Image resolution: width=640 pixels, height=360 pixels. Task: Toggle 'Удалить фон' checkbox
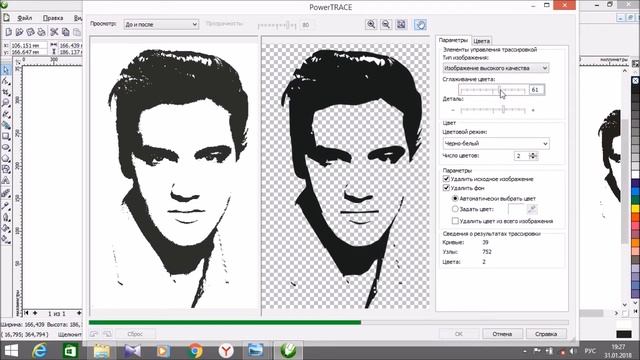[446, 188]
